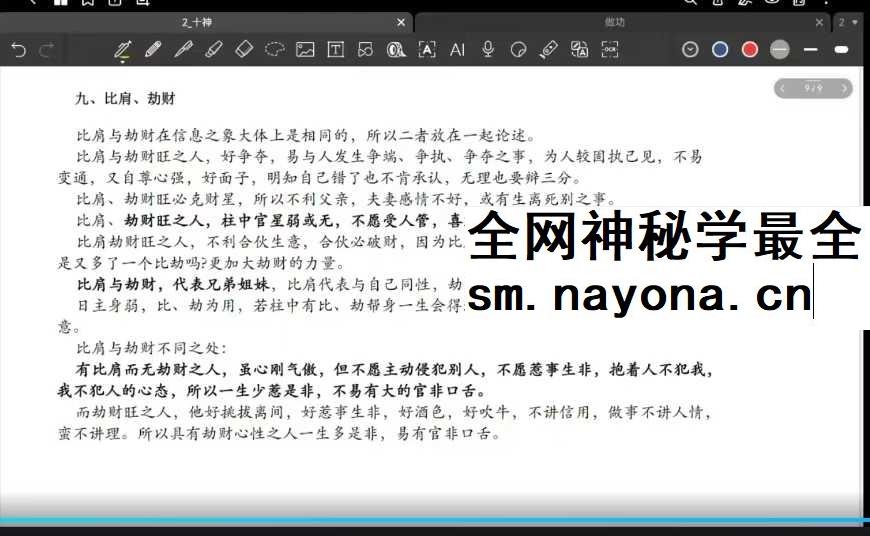Click the line starting 比肩与劫财在信息之象
The image size is (870, 536).
[306, 135]
